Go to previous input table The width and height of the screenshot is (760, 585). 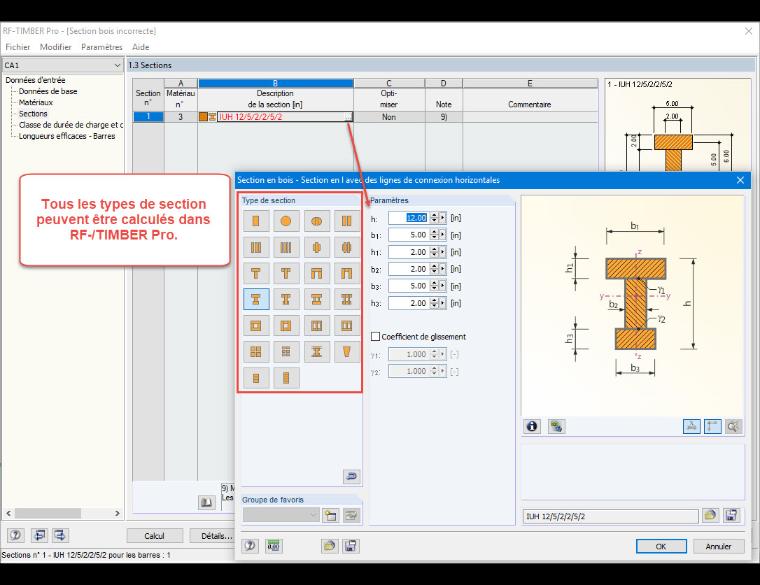point(39,535)
